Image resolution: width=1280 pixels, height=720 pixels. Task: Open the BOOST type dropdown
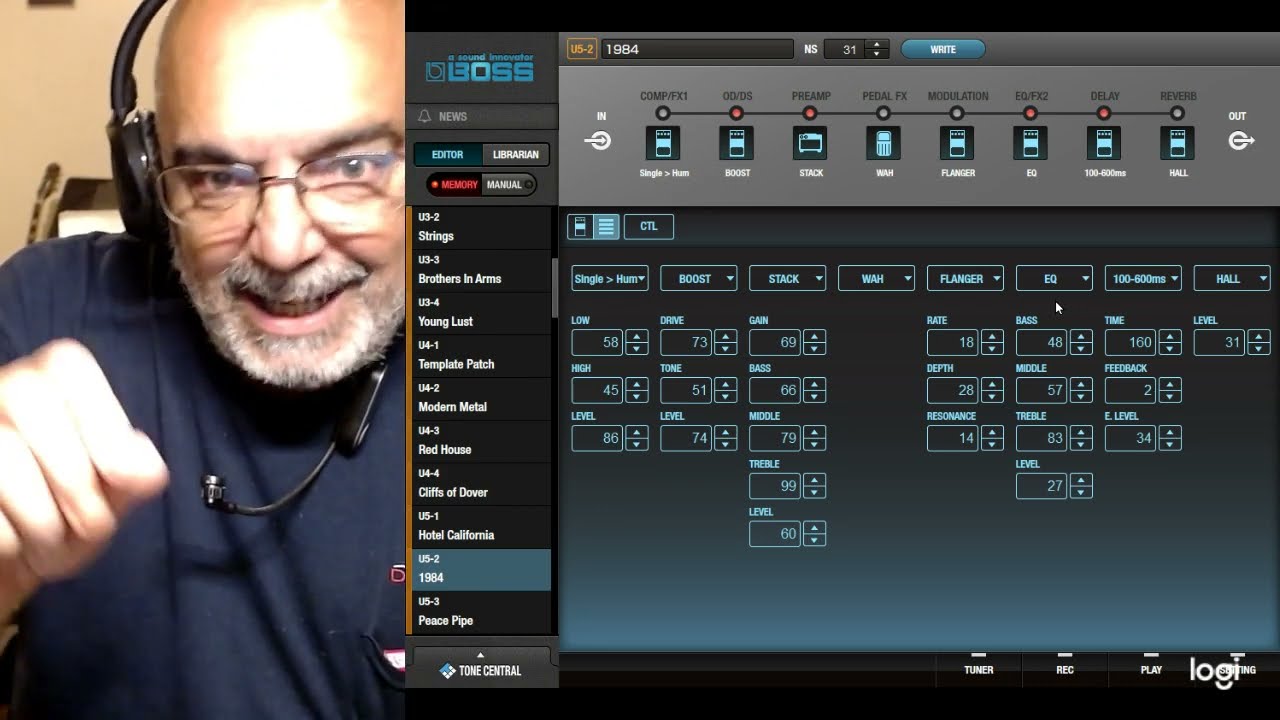click(699, 279)
